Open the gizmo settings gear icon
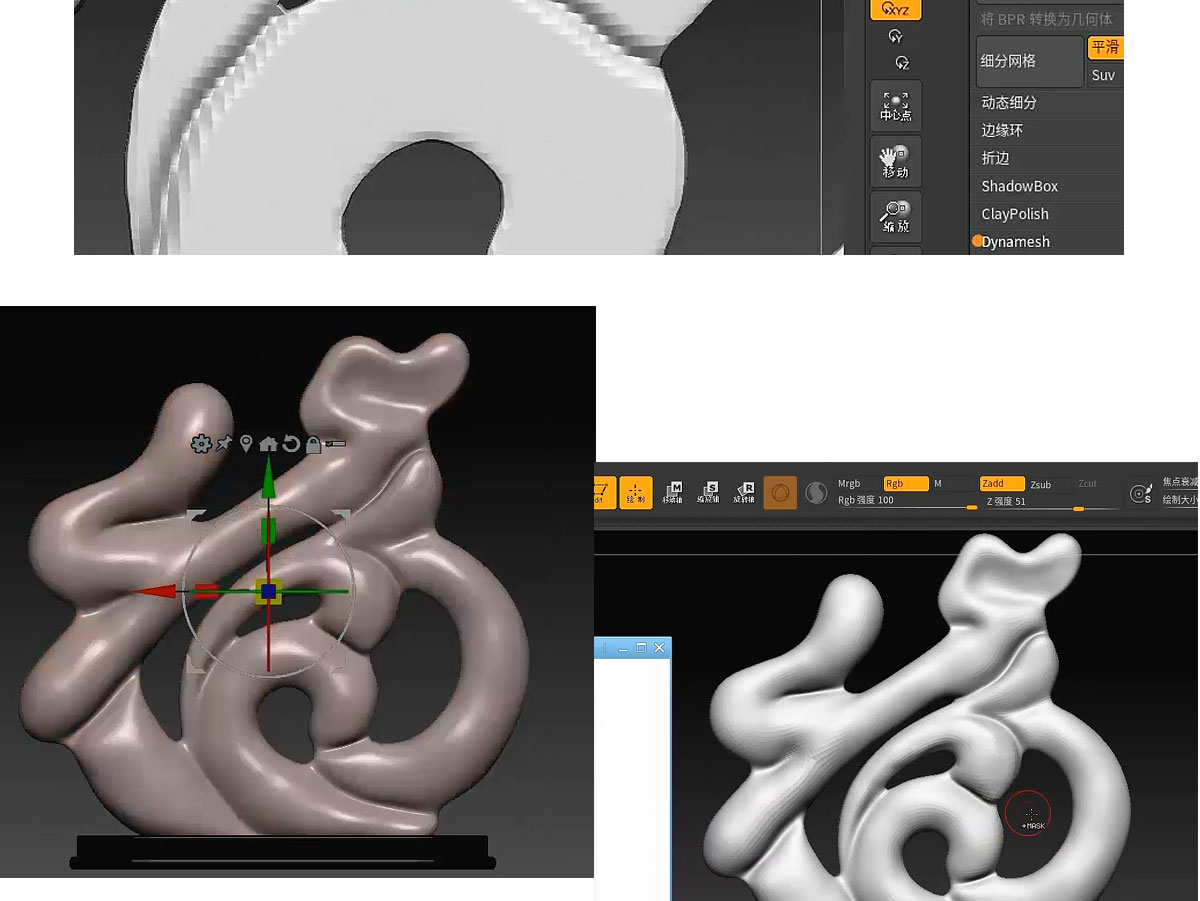1200x901 pixels. click(x=201, y=444)
